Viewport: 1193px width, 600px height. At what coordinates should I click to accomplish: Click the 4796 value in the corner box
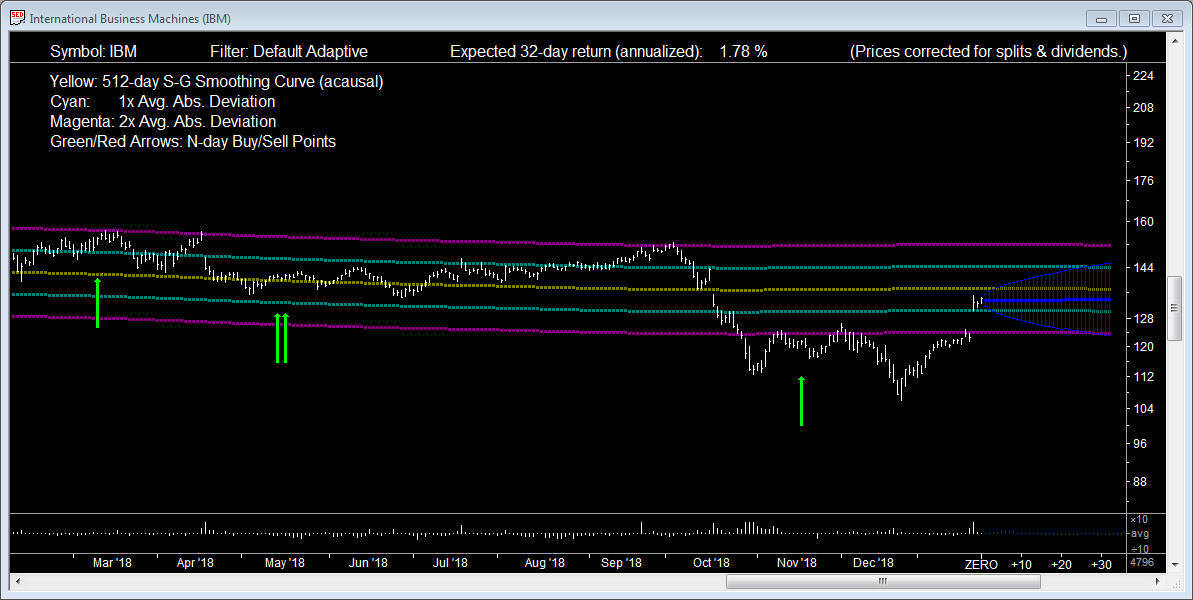click(1142, 563)
